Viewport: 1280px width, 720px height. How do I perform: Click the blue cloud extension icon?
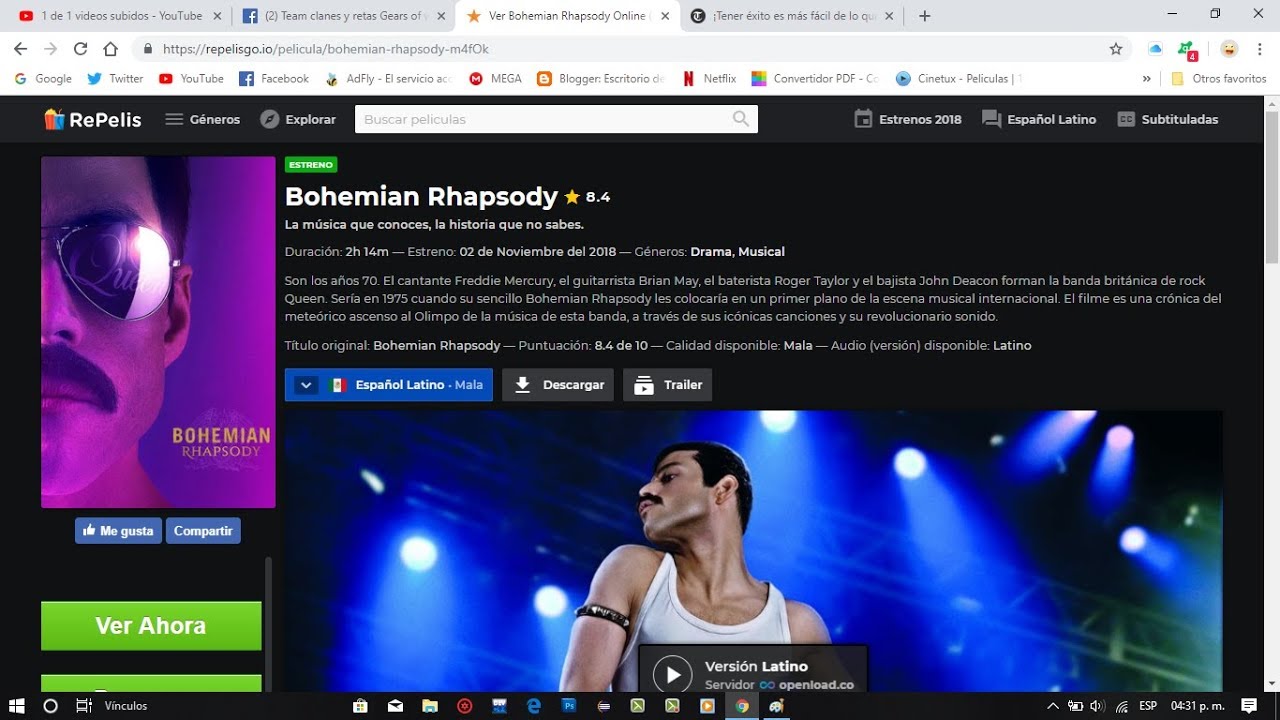coord(1156,49)
